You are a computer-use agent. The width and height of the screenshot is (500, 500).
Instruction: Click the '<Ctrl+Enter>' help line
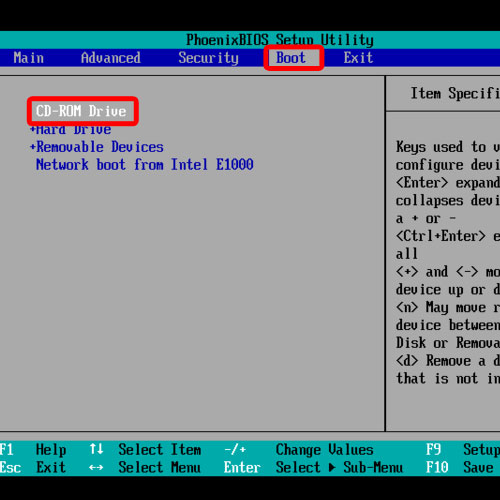448,236
